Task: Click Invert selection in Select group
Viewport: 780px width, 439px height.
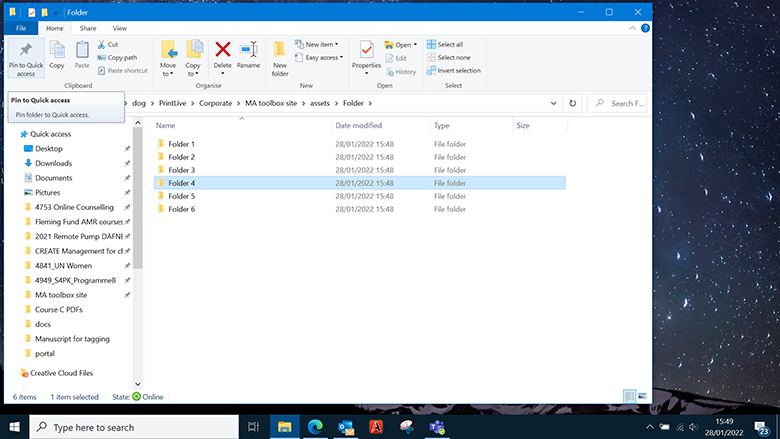Action: coord(453,71)
